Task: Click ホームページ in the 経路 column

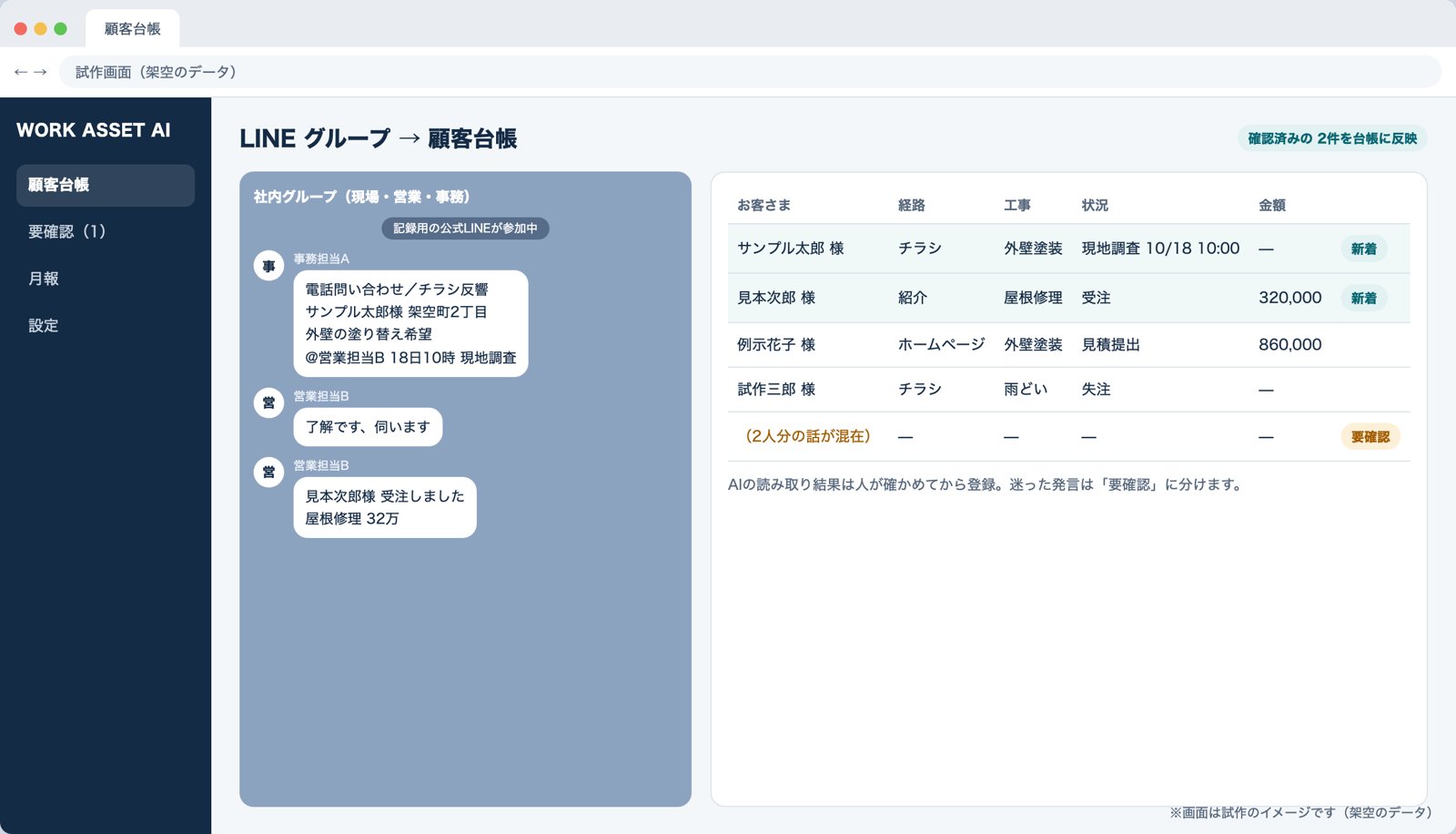Action: point(942,345)
